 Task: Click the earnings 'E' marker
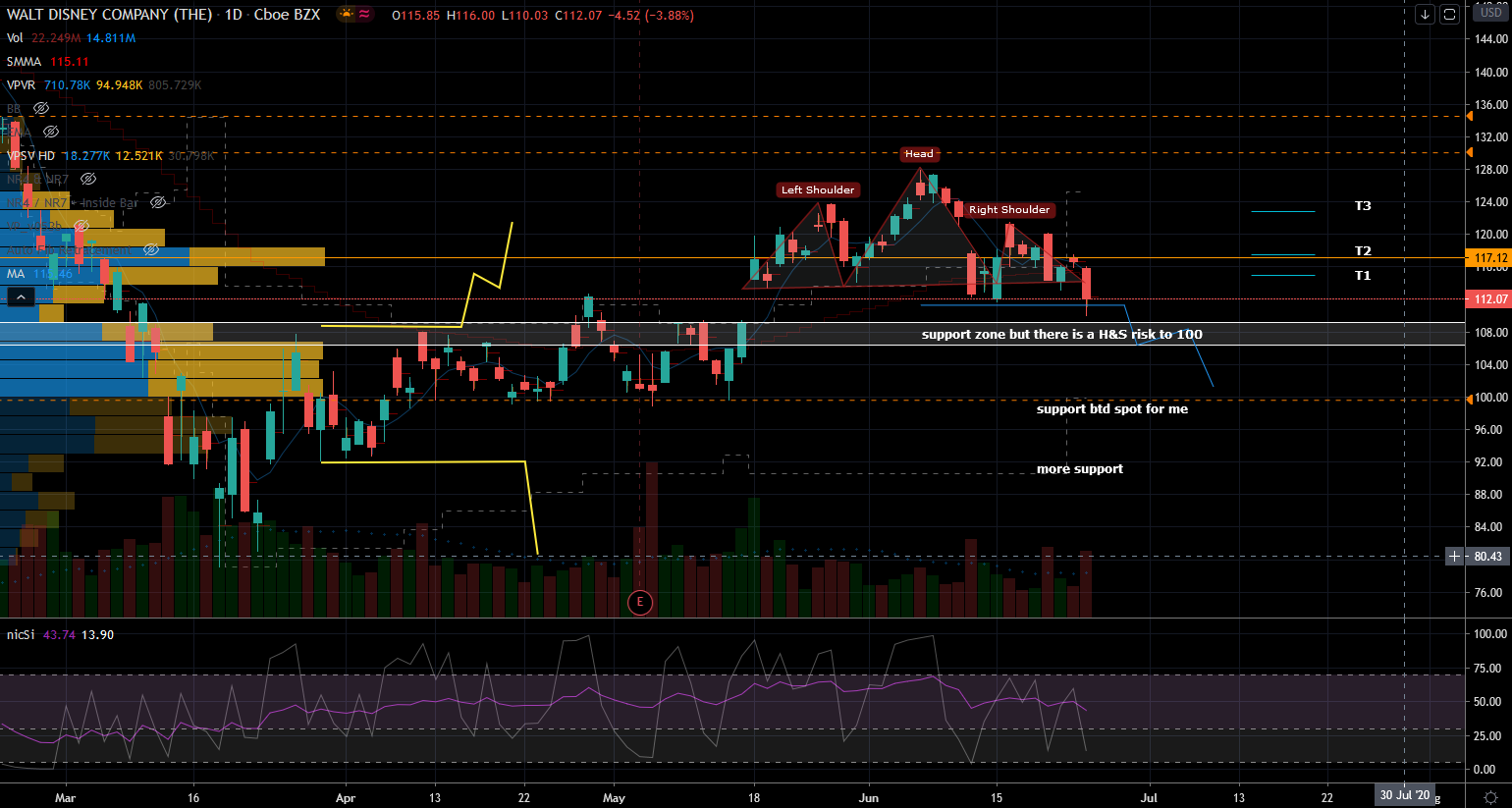point(640,602)
